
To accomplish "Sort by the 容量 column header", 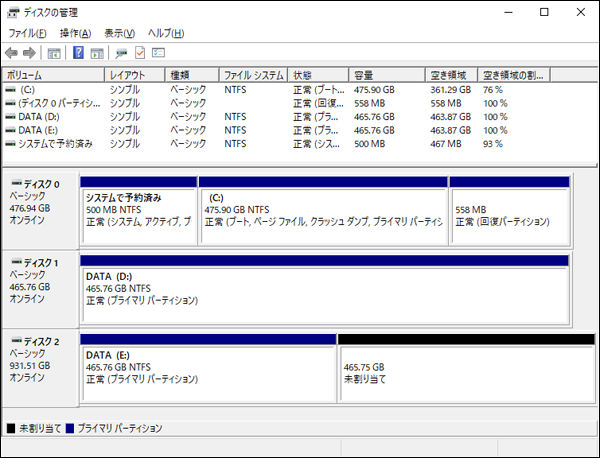I will (387, 75).
